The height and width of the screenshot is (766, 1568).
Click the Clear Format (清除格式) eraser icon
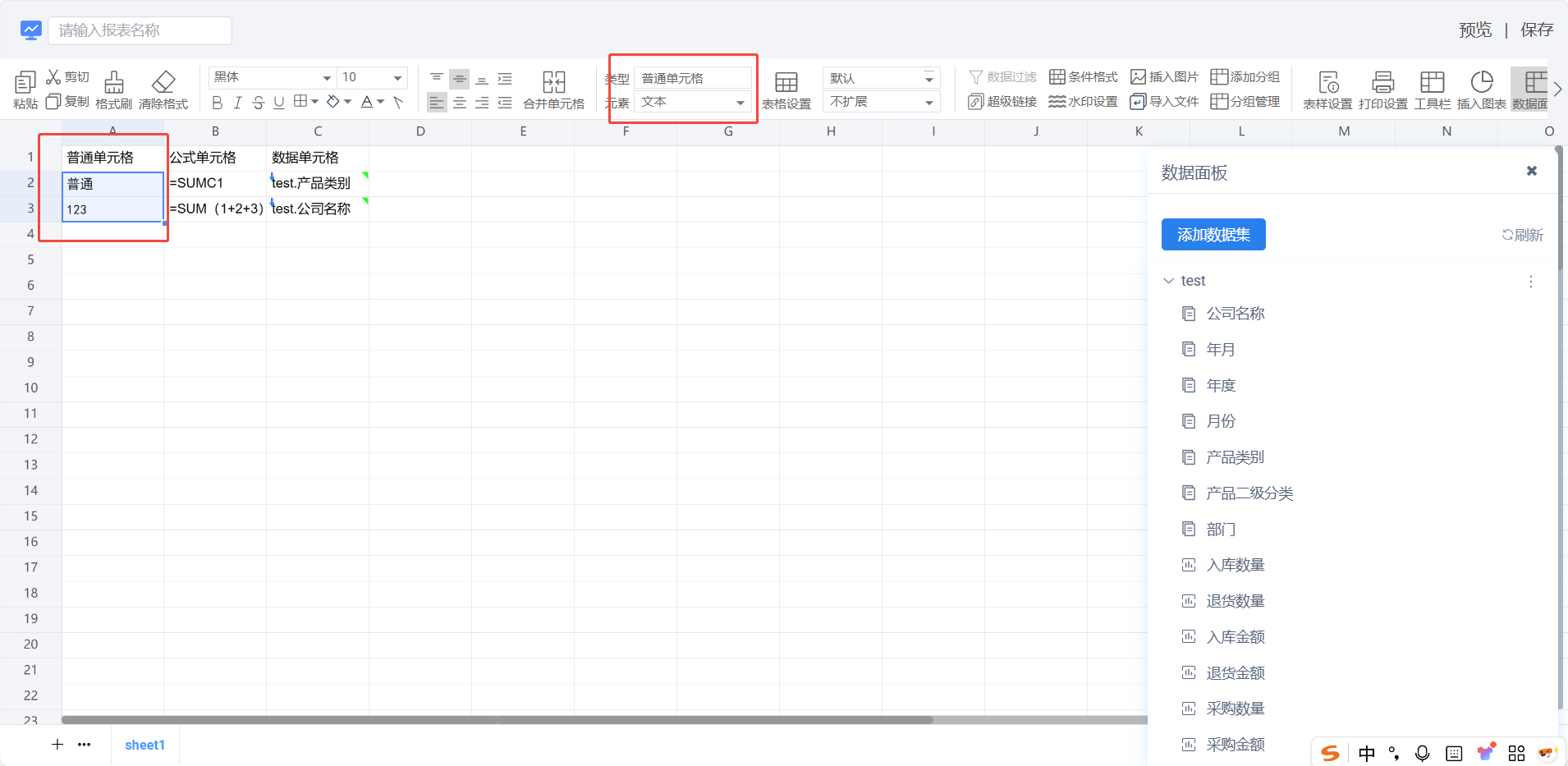click(x=163, y=83)
